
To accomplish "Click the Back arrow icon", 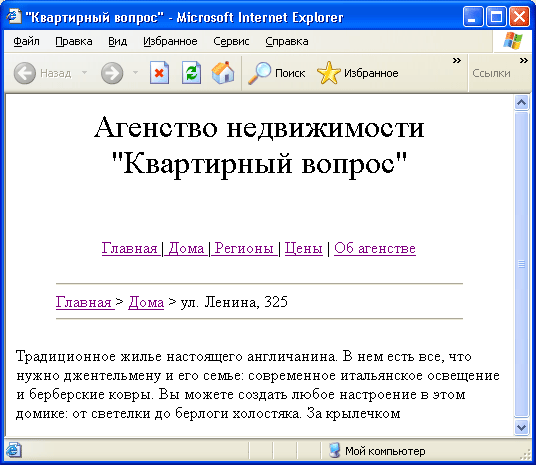I will pyautogui.click(x=25, y=73).
